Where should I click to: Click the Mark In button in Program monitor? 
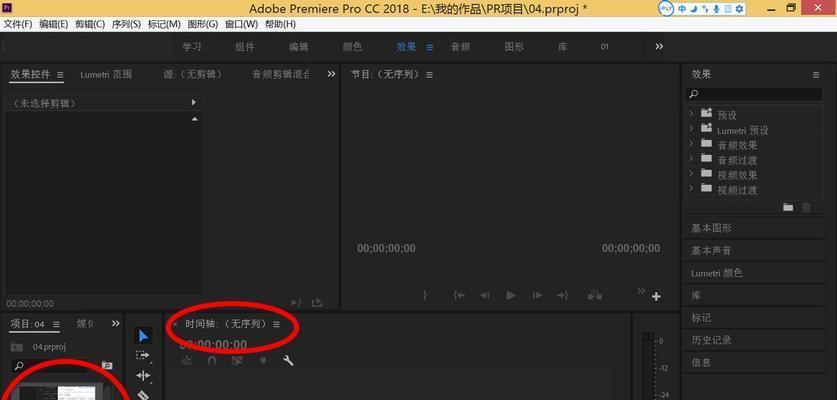(x=425, y=295)
